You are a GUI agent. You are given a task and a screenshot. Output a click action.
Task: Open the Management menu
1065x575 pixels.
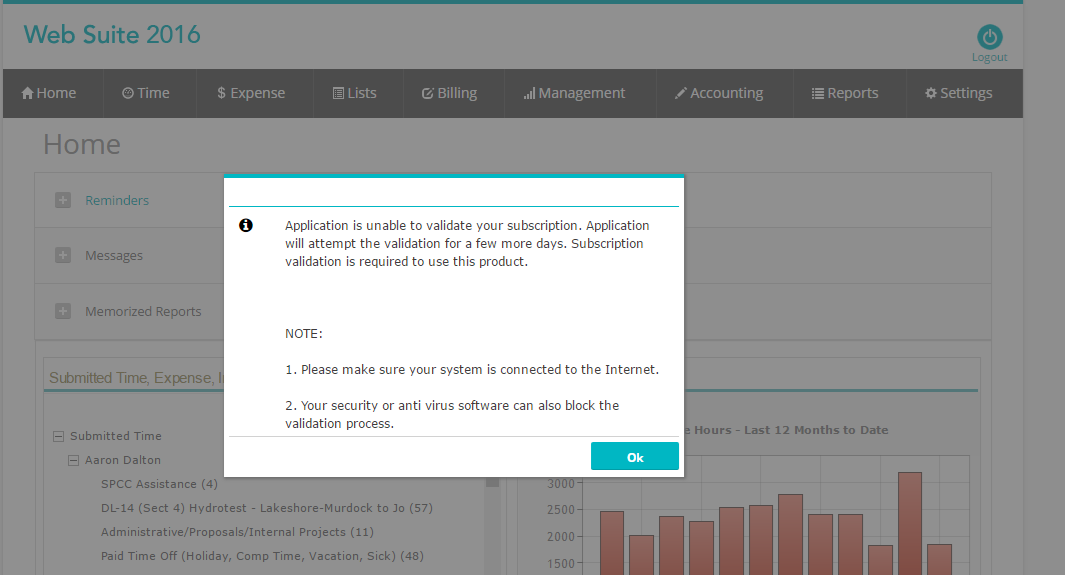pos(574,93)
